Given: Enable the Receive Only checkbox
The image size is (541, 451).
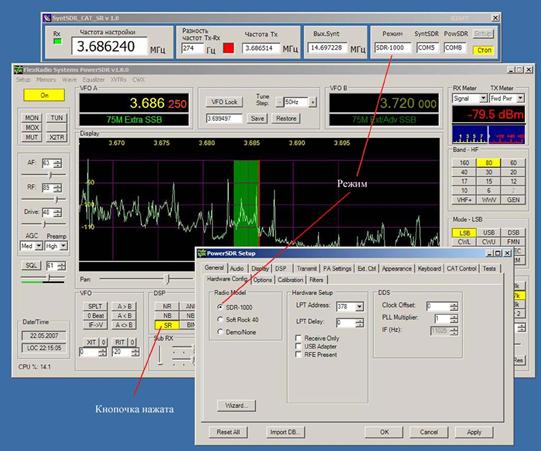Looking at the screenshot, I should coord(298,338).
